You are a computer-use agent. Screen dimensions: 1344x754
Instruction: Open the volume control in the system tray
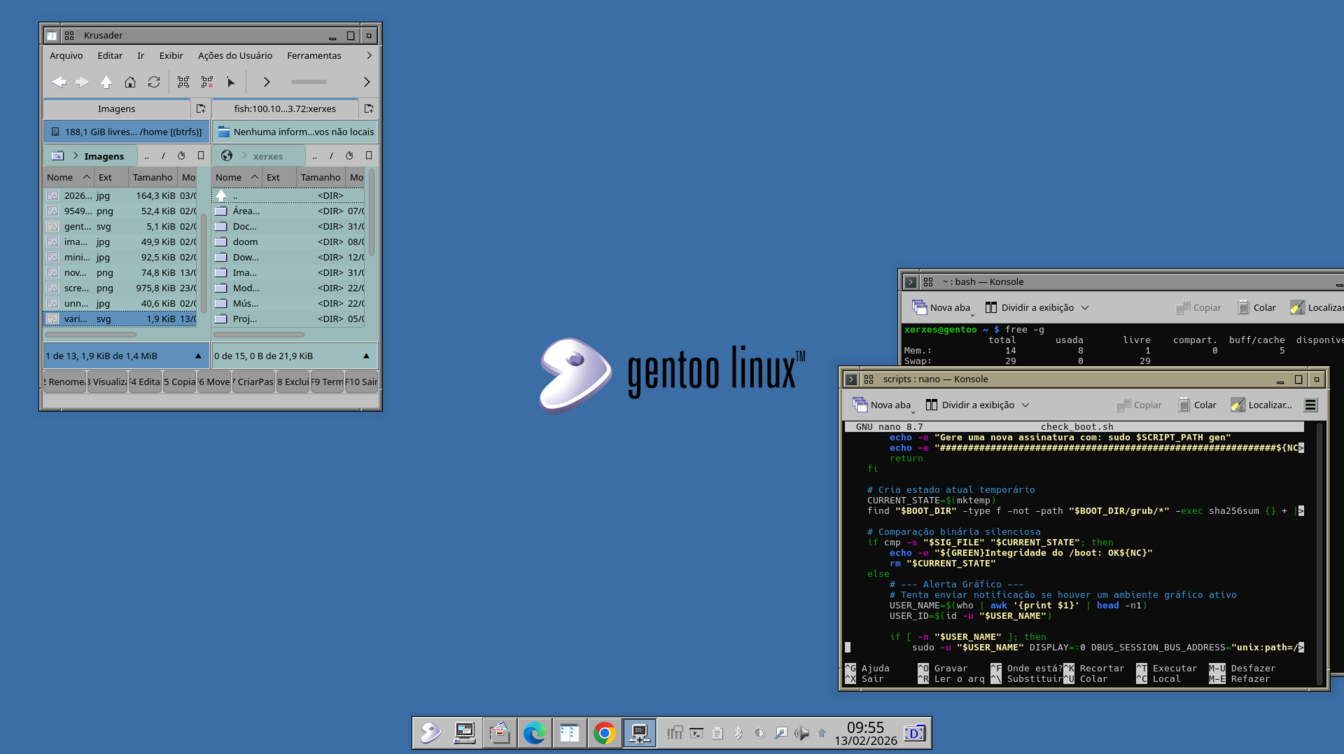click(801, 733)
